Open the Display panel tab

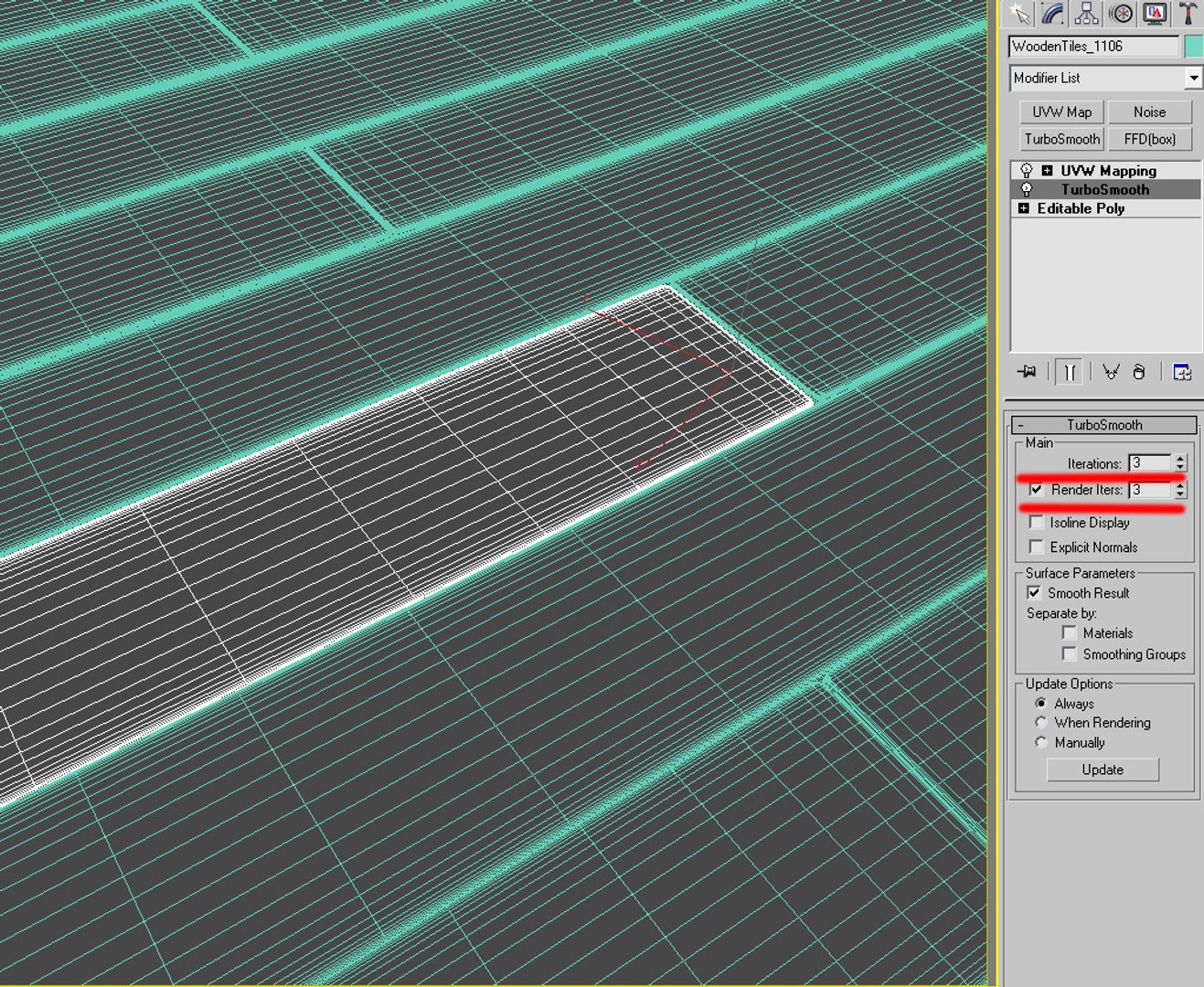pos(1155,13)
